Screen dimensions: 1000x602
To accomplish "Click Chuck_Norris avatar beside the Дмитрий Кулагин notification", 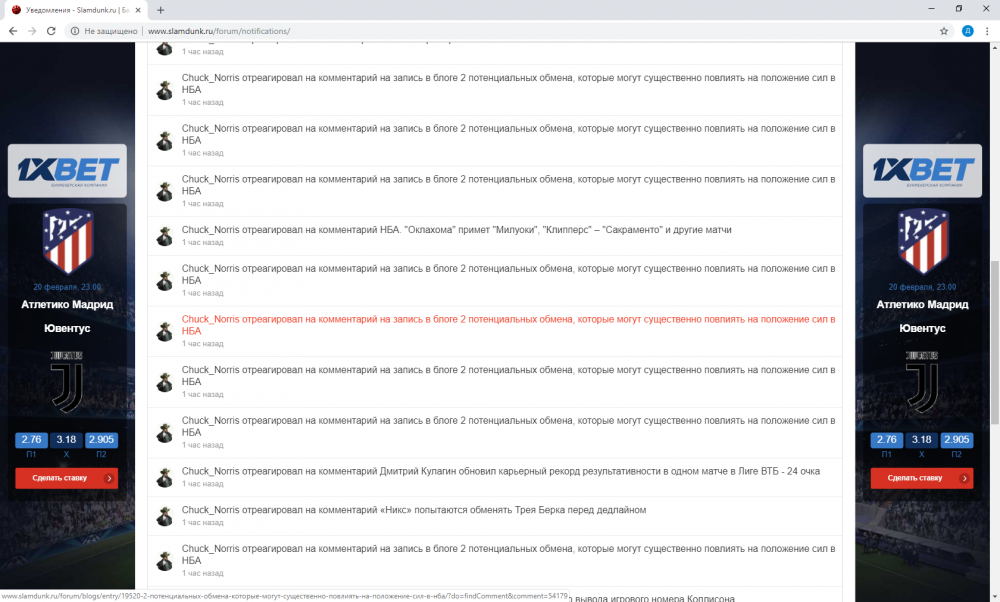I will [165, 478].
